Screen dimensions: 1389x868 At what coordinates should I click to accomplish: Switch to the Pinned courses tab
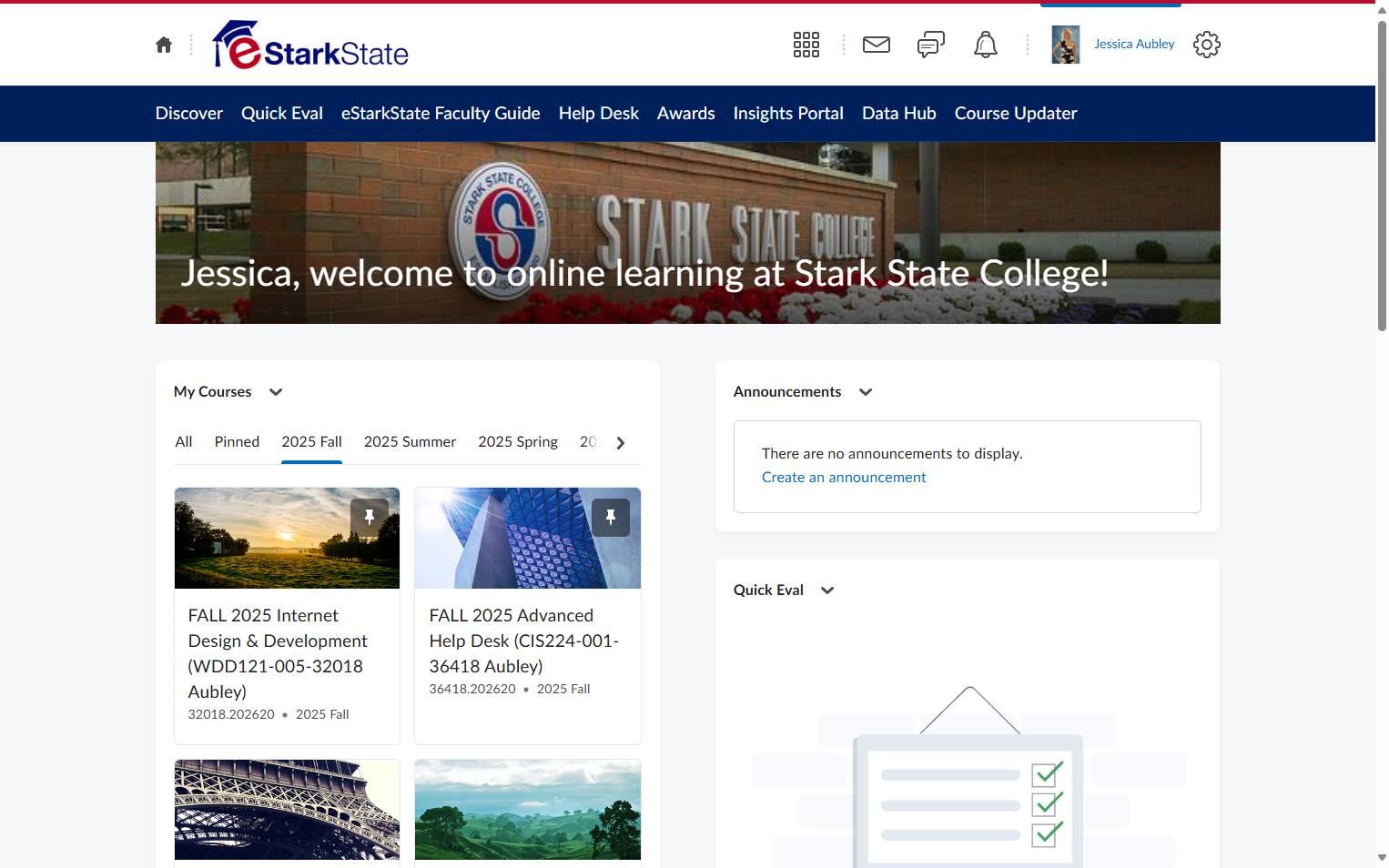pos(237,442)
